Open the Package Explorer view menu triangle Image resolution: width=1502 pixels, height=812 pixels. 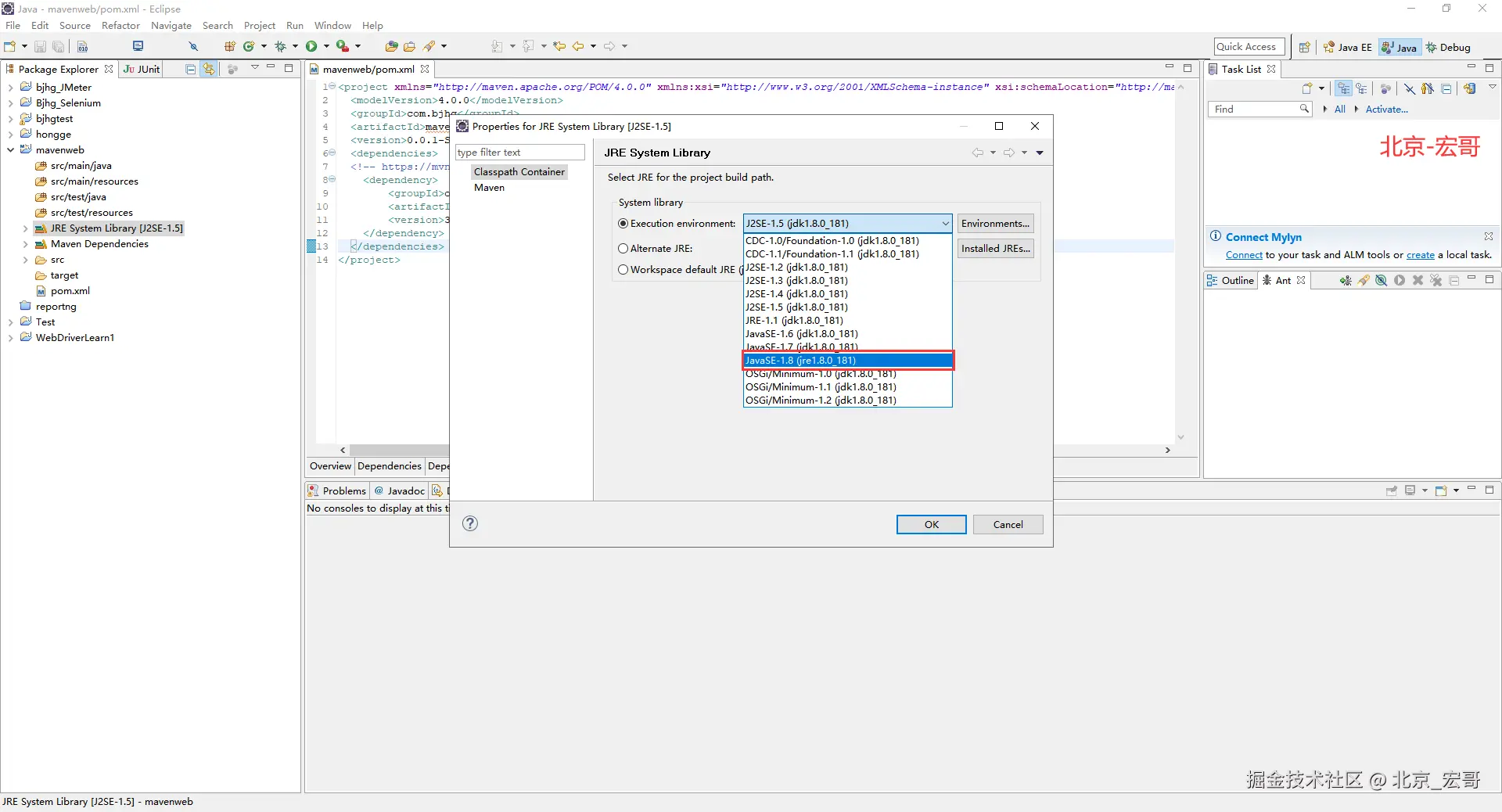255,68
